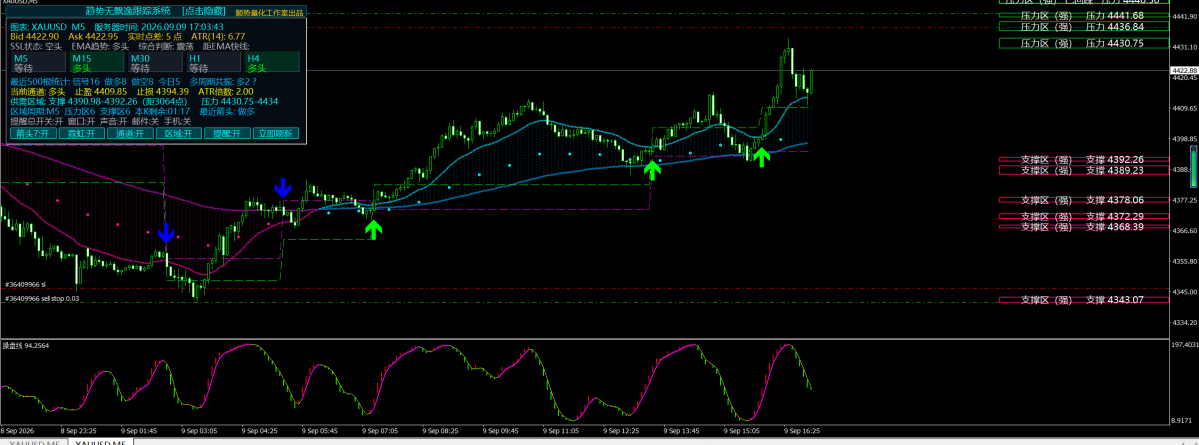This screenshot has width=1199, height=445.
Task: Click the 9 Sep 07:05 time axis label
Action: (381, 430)
